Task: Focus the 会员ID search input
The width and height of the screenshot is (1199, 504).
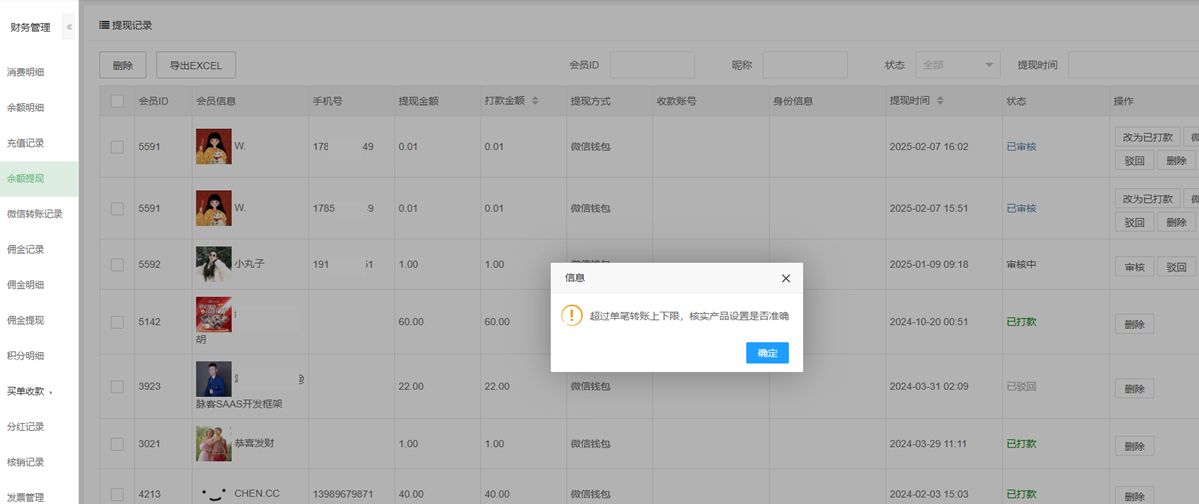Action: click(x=652, y=65)
